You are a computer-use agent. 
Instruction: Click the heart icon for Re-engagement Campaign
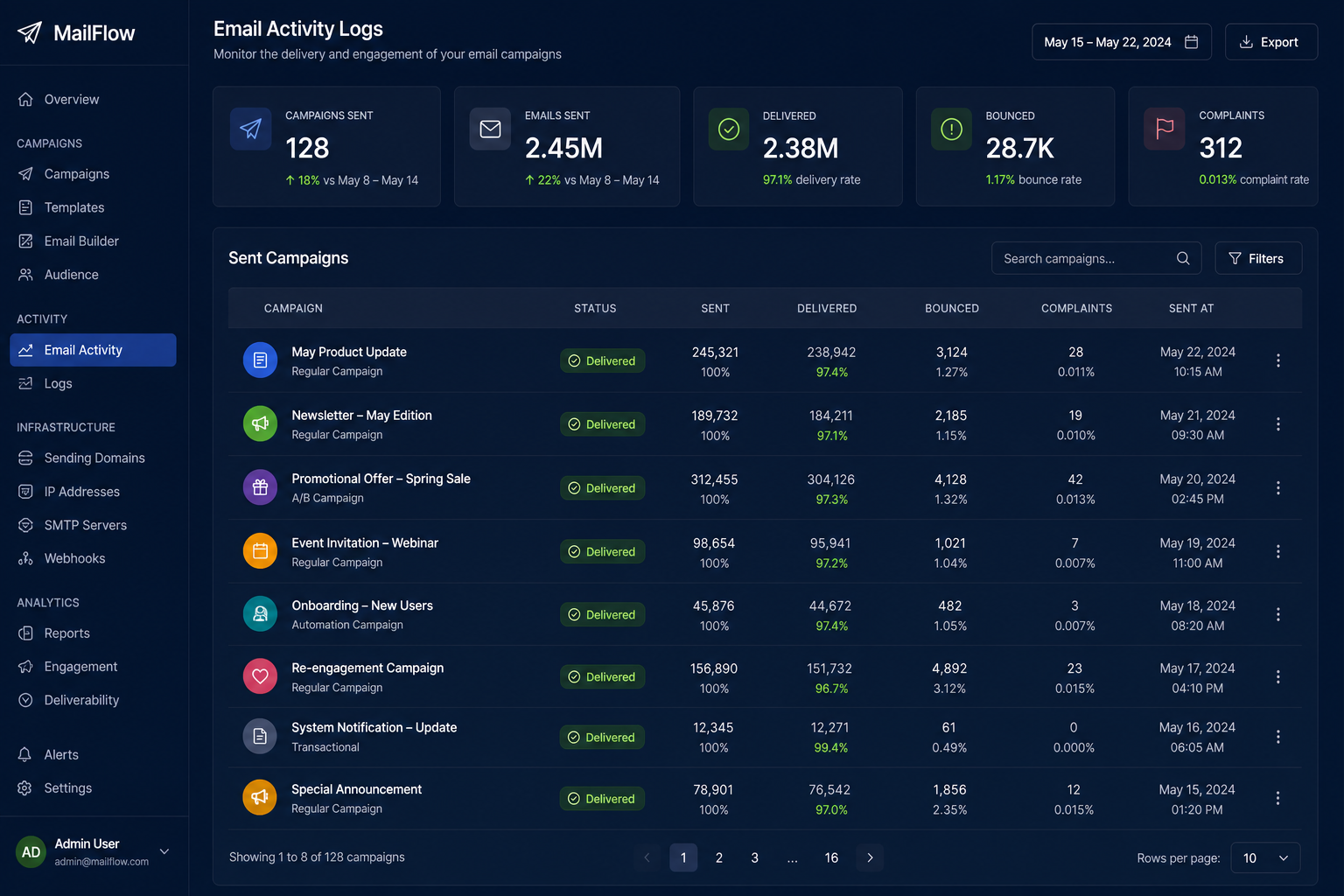tap(260, 676)
